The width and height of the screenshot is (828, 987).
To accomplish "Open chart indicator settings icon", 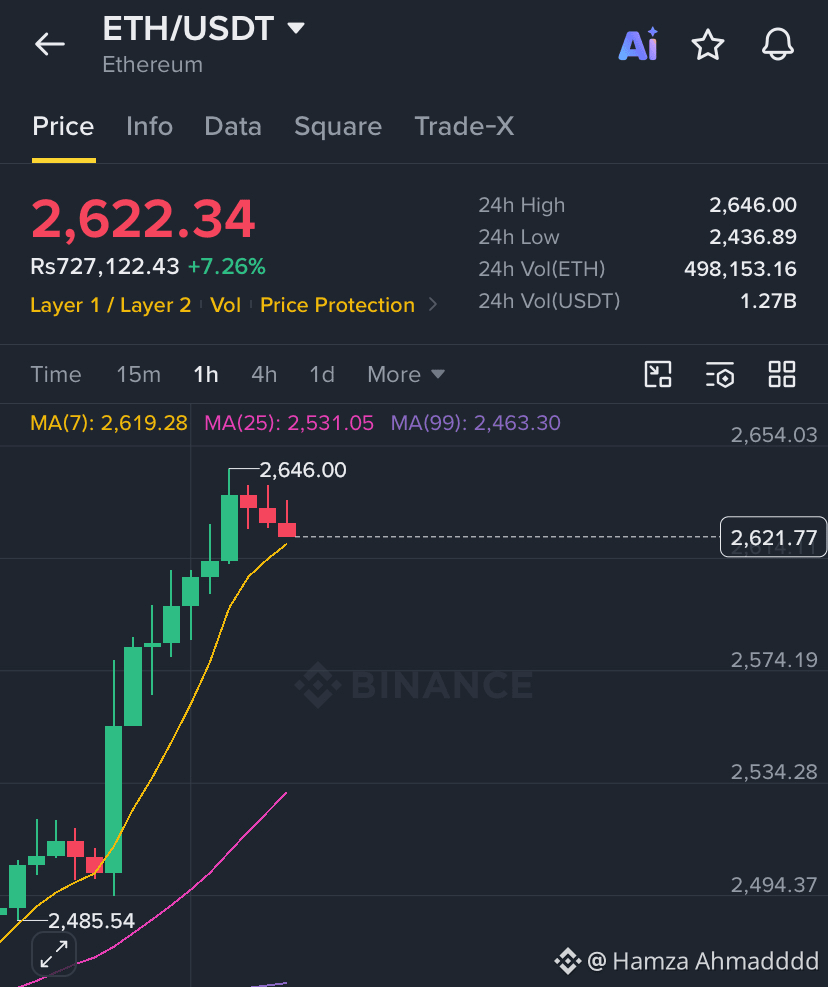I will coord(720,374).
